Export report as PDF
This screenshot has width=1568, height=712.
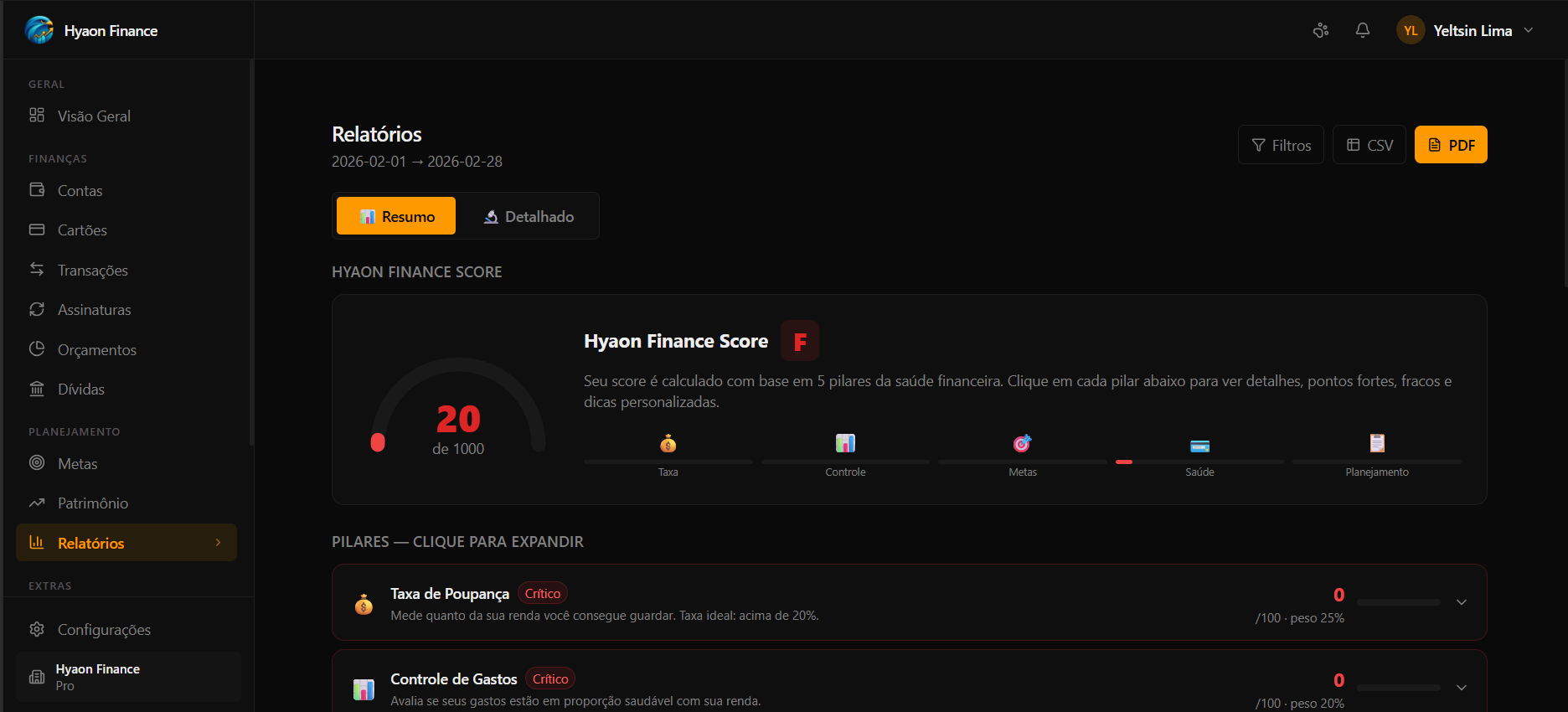point(1451,145)
